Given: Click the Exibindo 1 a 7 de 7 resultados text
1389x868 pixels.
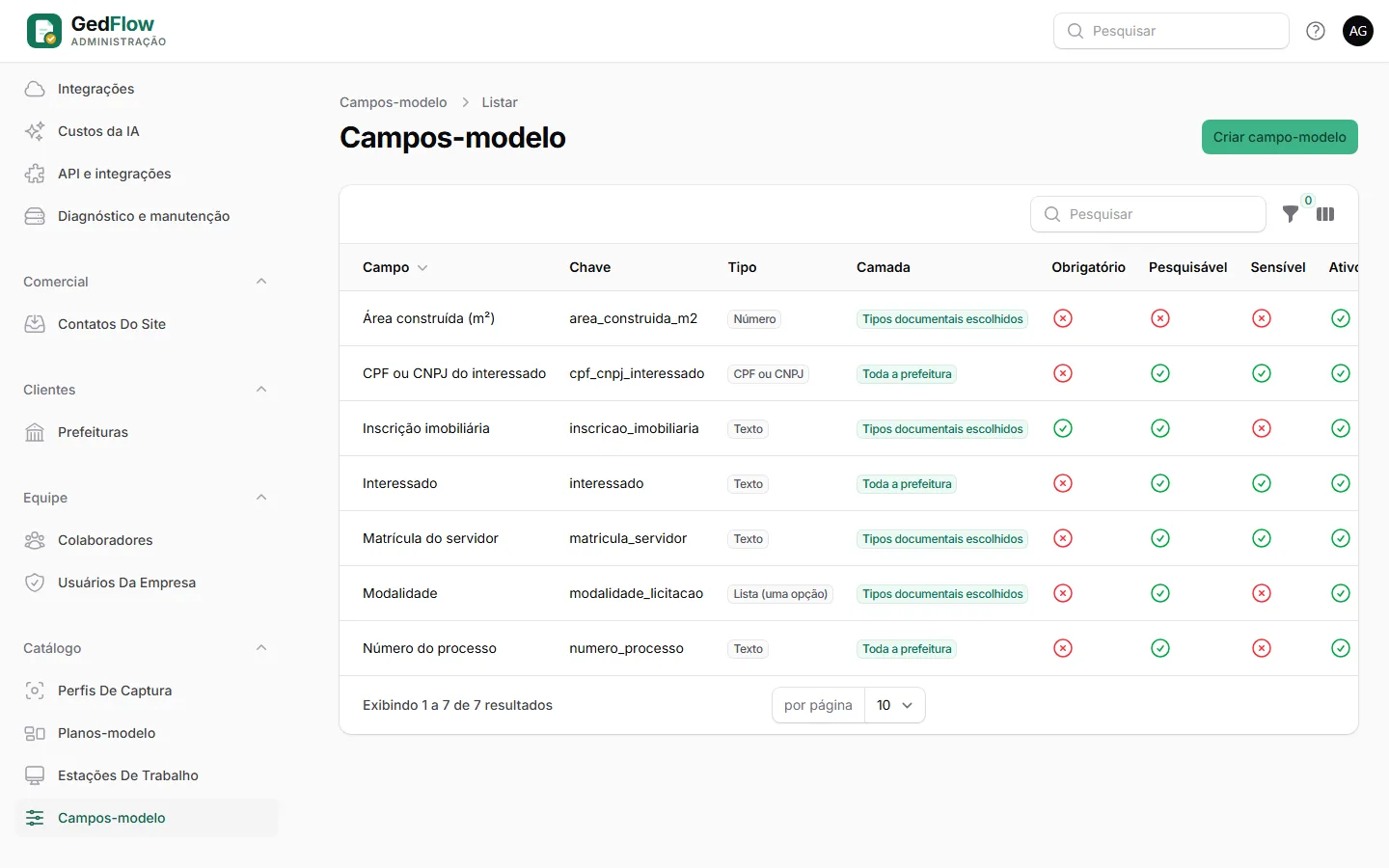Looking at the screenshot, I should point(457,705).
